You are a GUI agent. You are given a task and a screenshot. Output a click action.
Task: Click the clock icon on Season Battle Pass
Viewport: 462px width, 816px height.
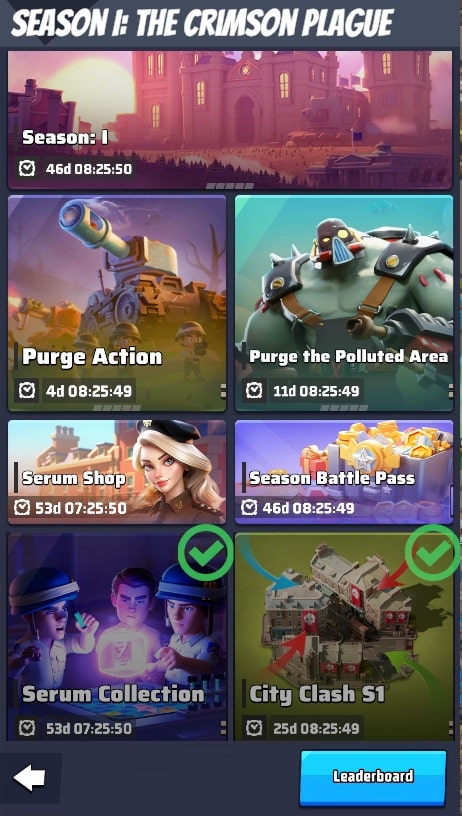click(250, 507)
